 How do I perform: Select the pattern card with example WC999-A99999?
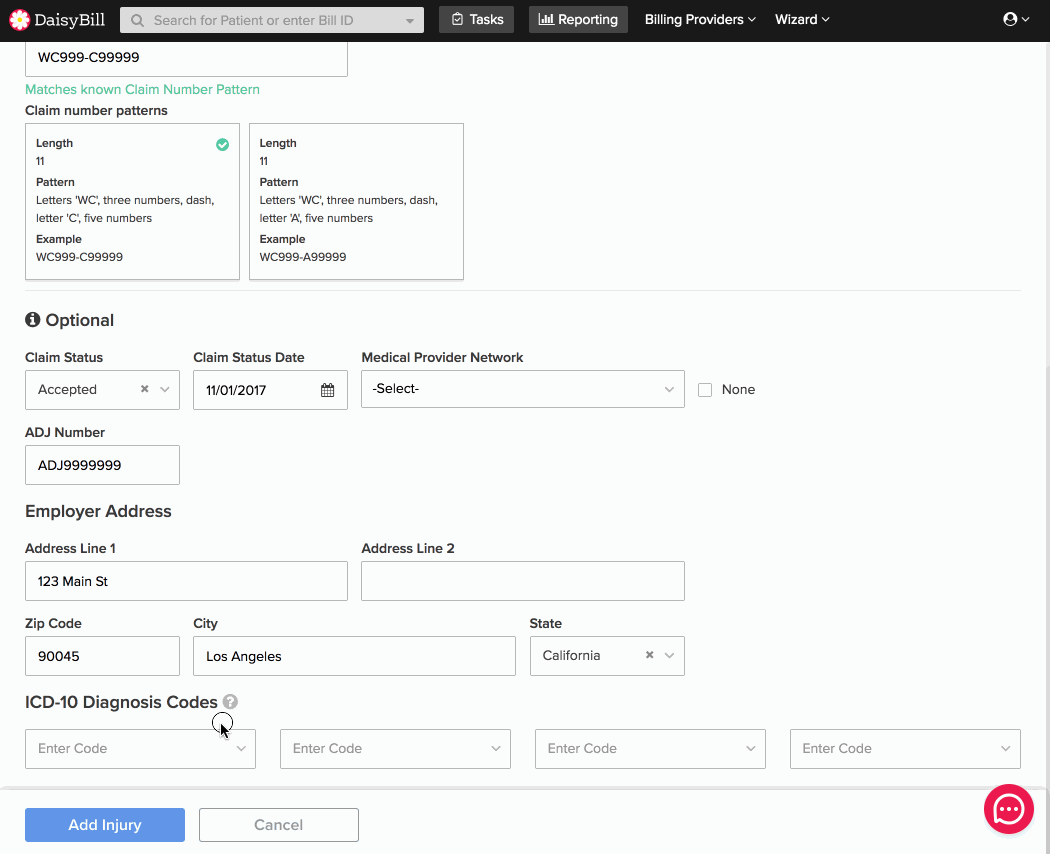point(356,201)
